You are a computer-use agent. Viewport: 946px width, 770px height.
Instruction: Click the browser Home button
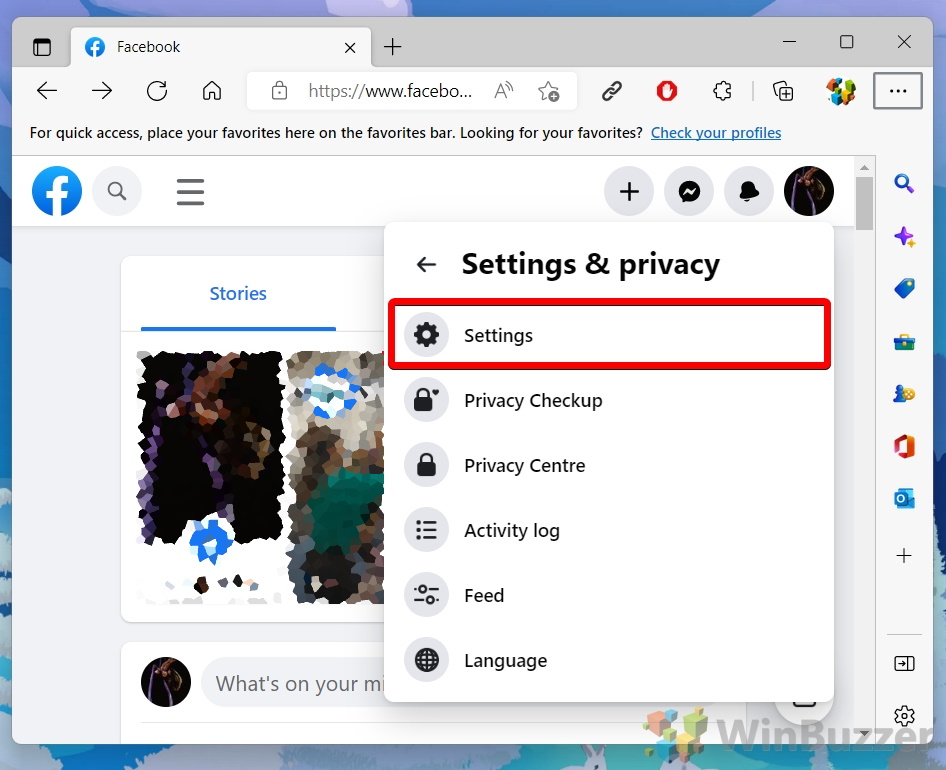point(212,91)
